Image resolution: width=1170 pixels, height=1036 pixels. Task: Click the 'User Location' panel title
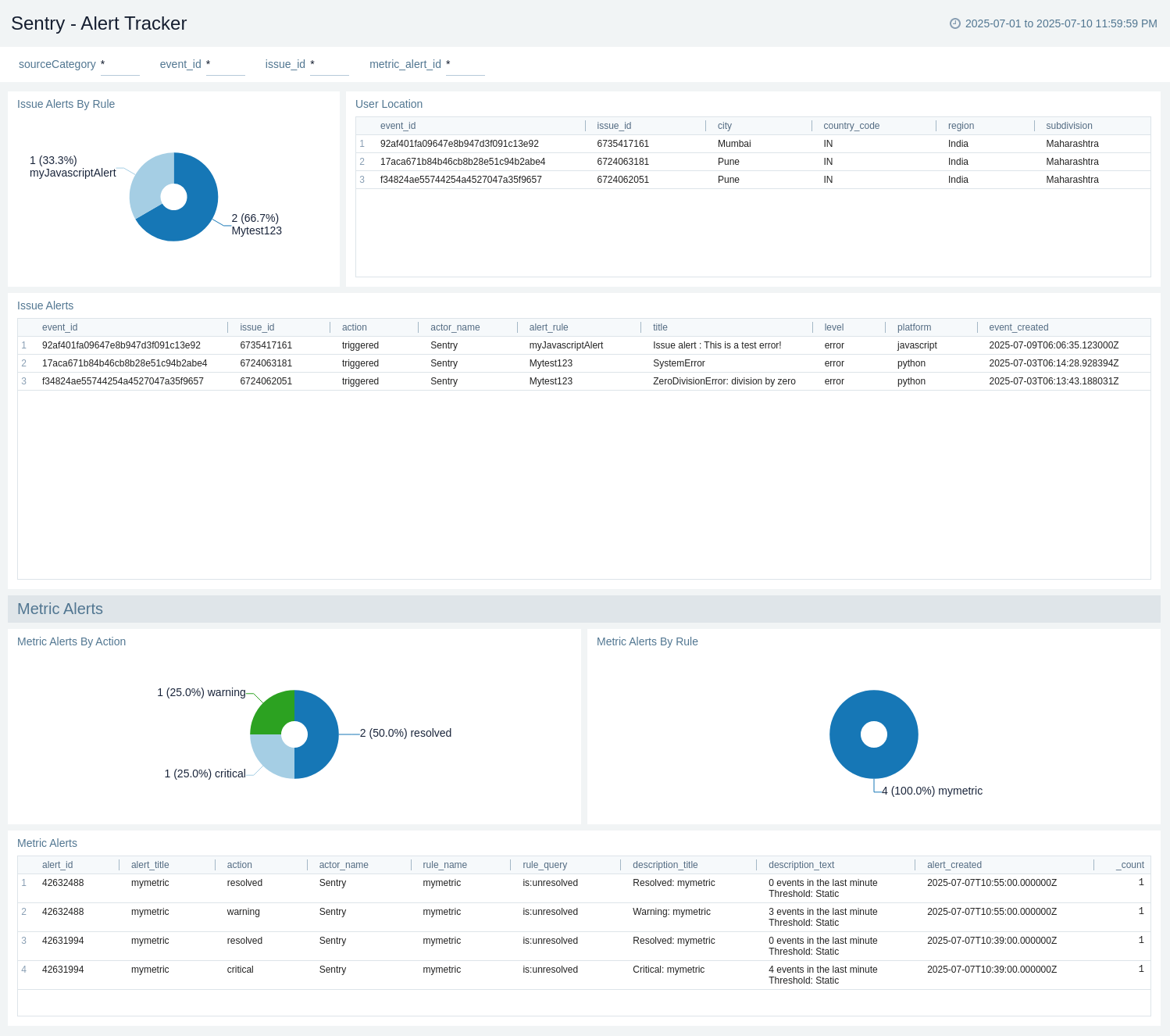389,104
